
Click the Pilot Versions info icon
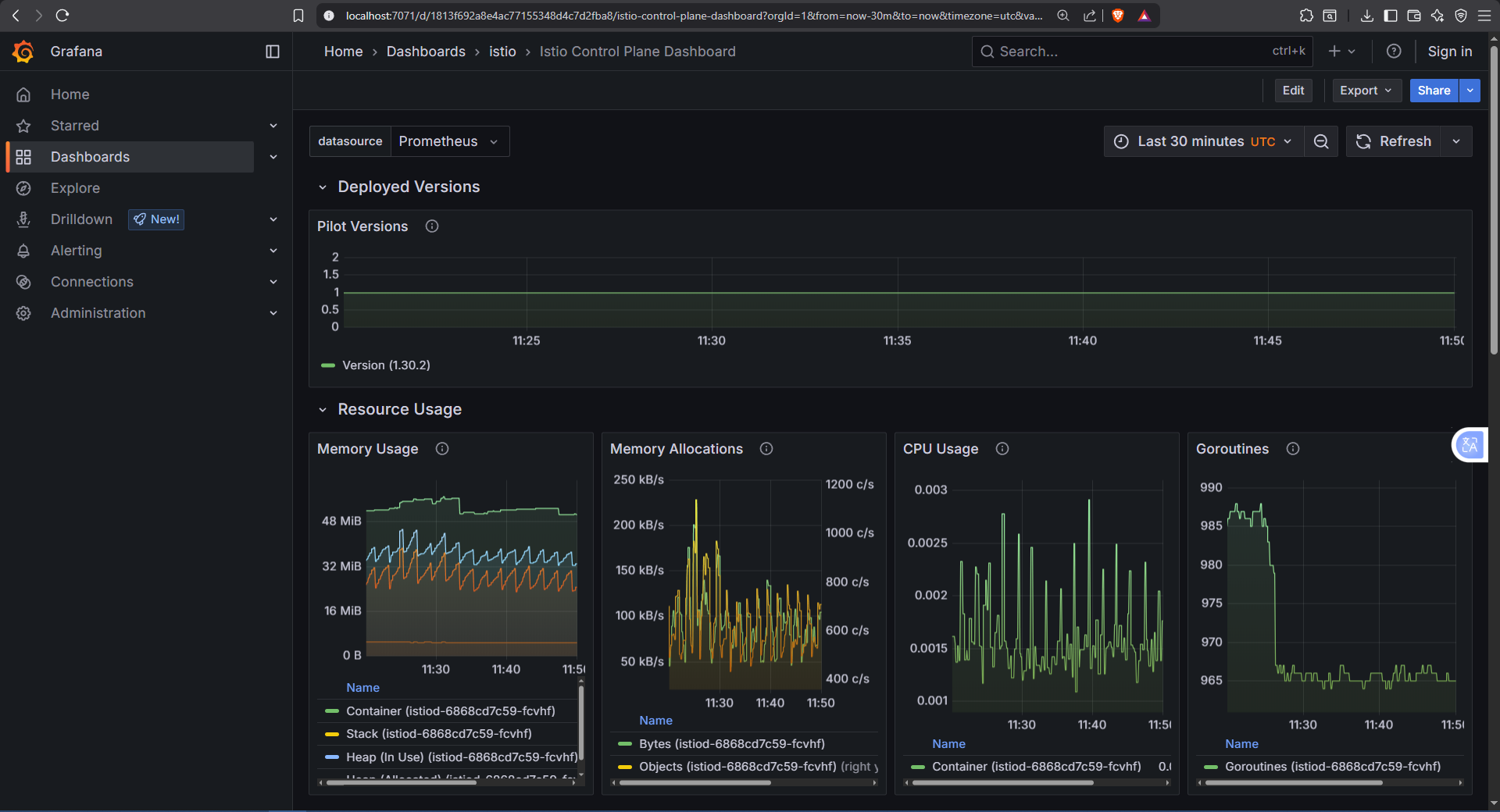pos(432,226)
